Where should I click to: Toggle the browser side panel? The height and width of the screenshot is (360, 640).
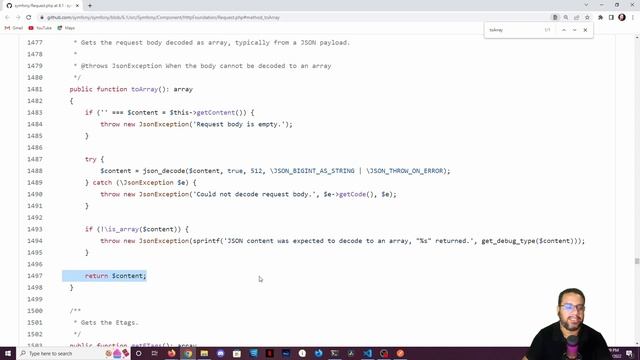[x=611, y=18]
